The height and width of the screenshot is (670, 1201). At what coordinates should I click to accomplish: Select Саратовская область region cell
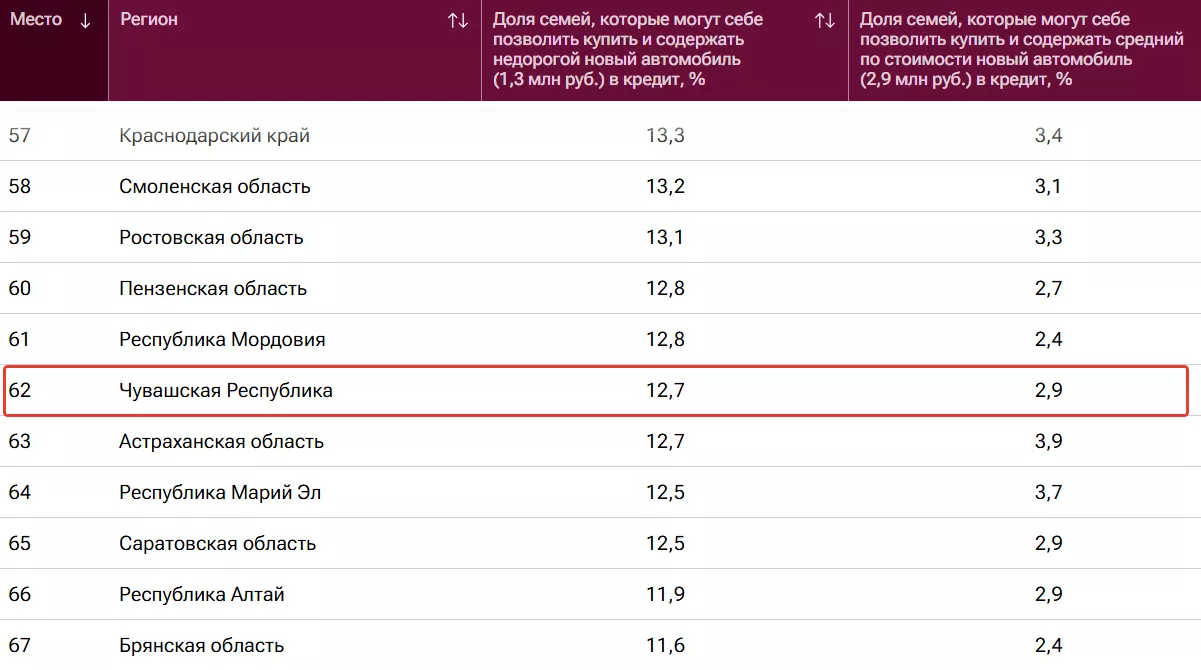click(217, 544)
